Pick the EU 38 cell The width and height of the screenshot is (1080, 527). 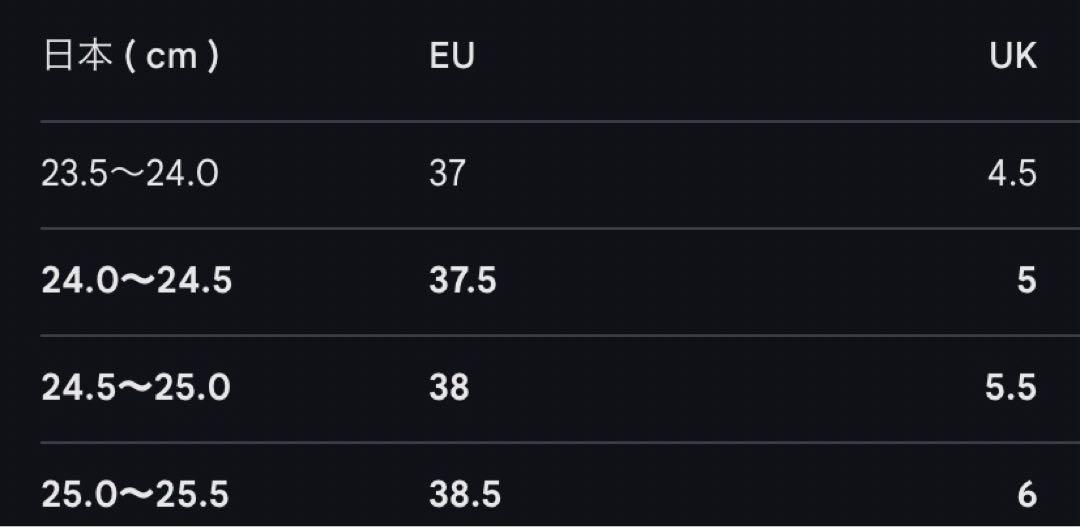[449, 389]
